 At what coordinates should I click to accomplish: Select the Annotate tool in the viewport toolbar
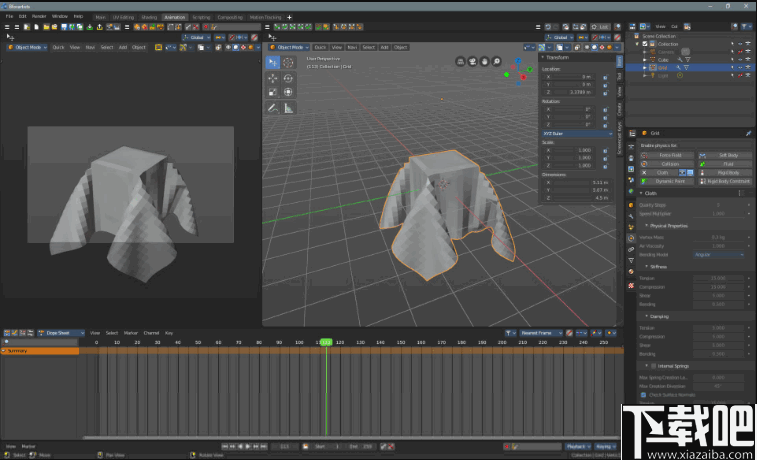coord(273,108)
